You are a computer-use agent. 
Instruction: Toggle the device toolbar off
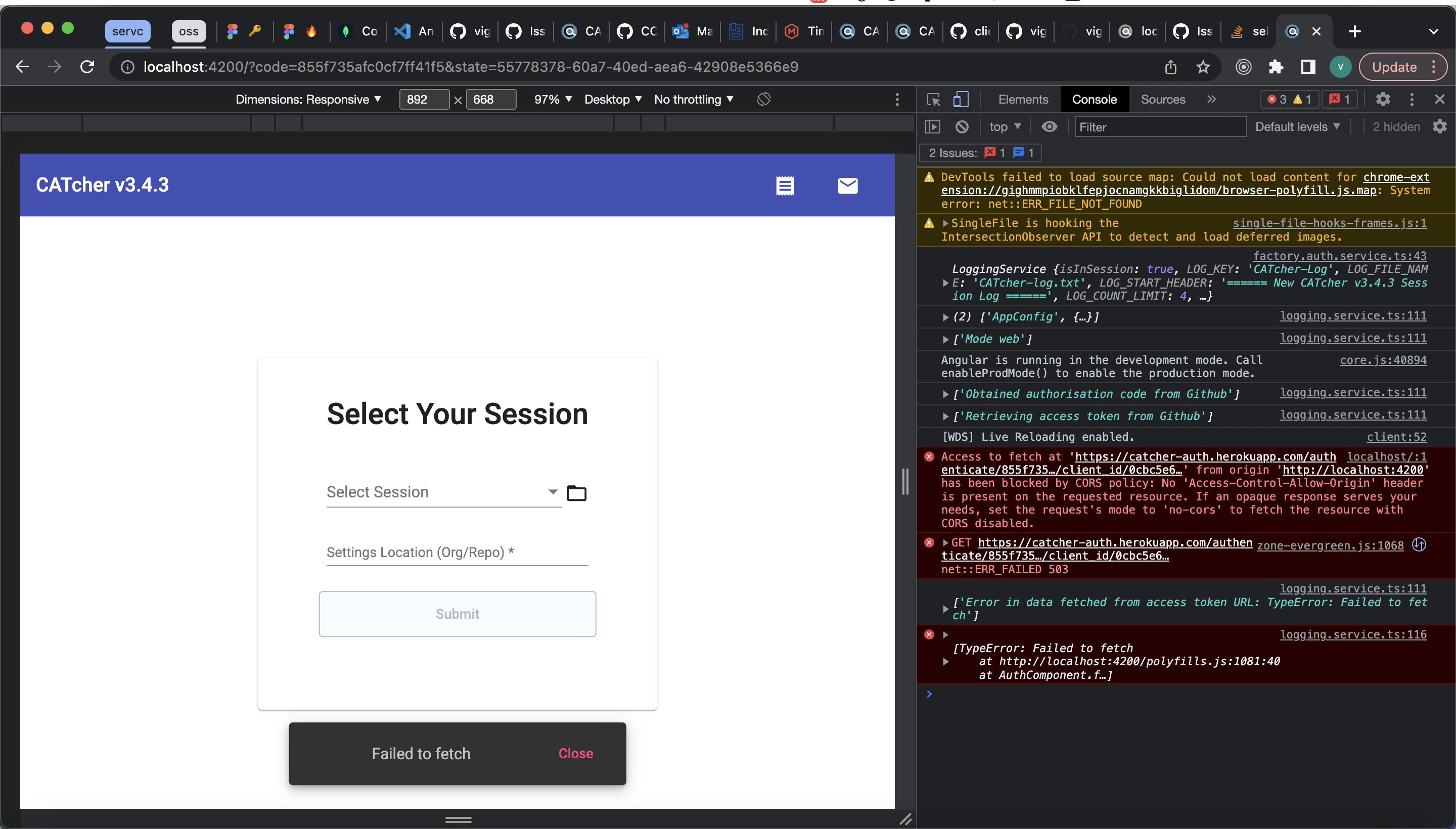(x=961, y=99)
